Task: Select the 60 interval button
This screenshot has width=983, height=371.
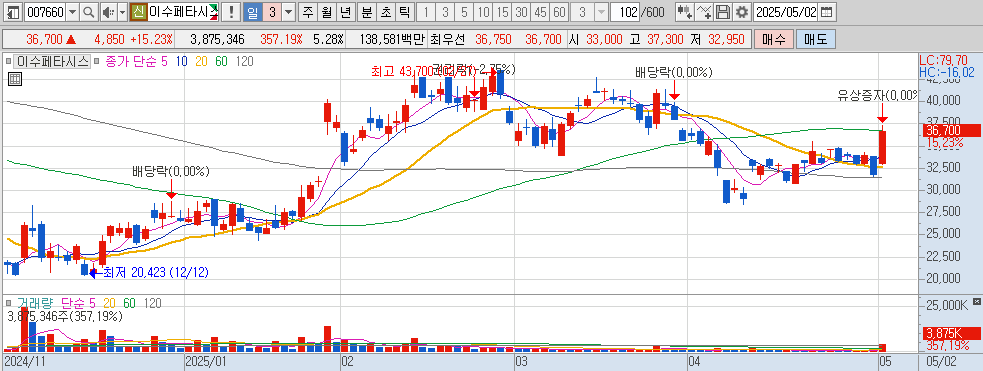Action: (559, 12)
